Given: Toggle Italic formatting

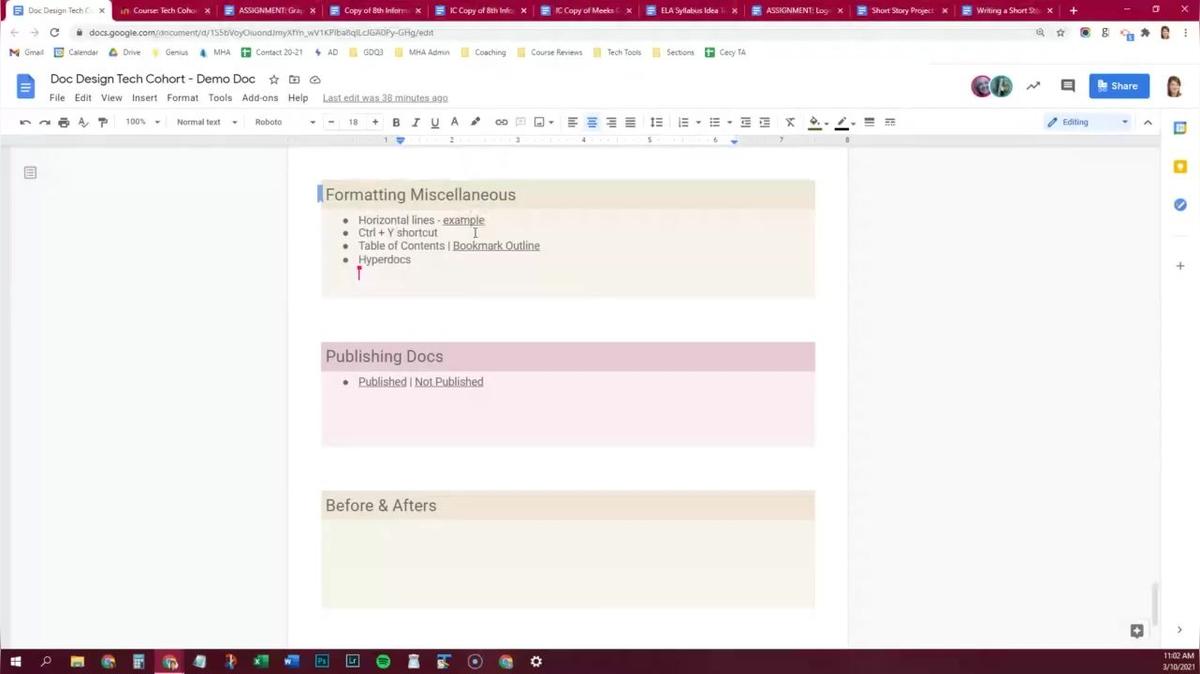Looking at the screenshot, I should point(415,122).
